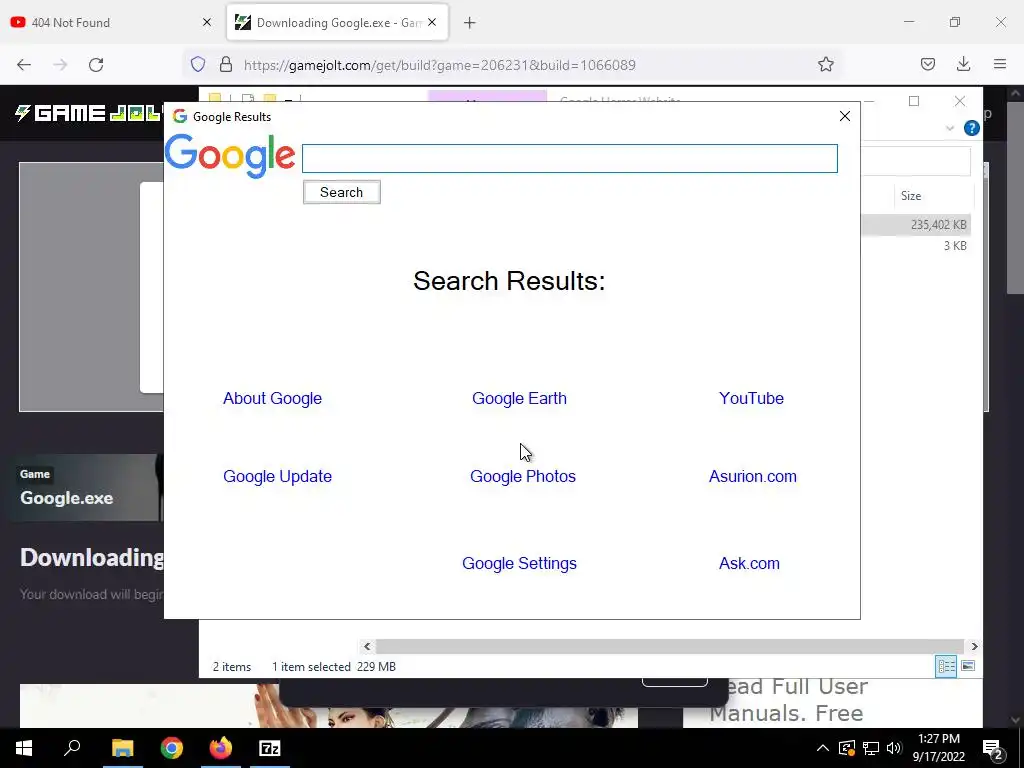The height and width of the screenshot is (768, 1024).
Task: Click the File Explorer horizontal scrollbar
Action: tap(670, 647)
